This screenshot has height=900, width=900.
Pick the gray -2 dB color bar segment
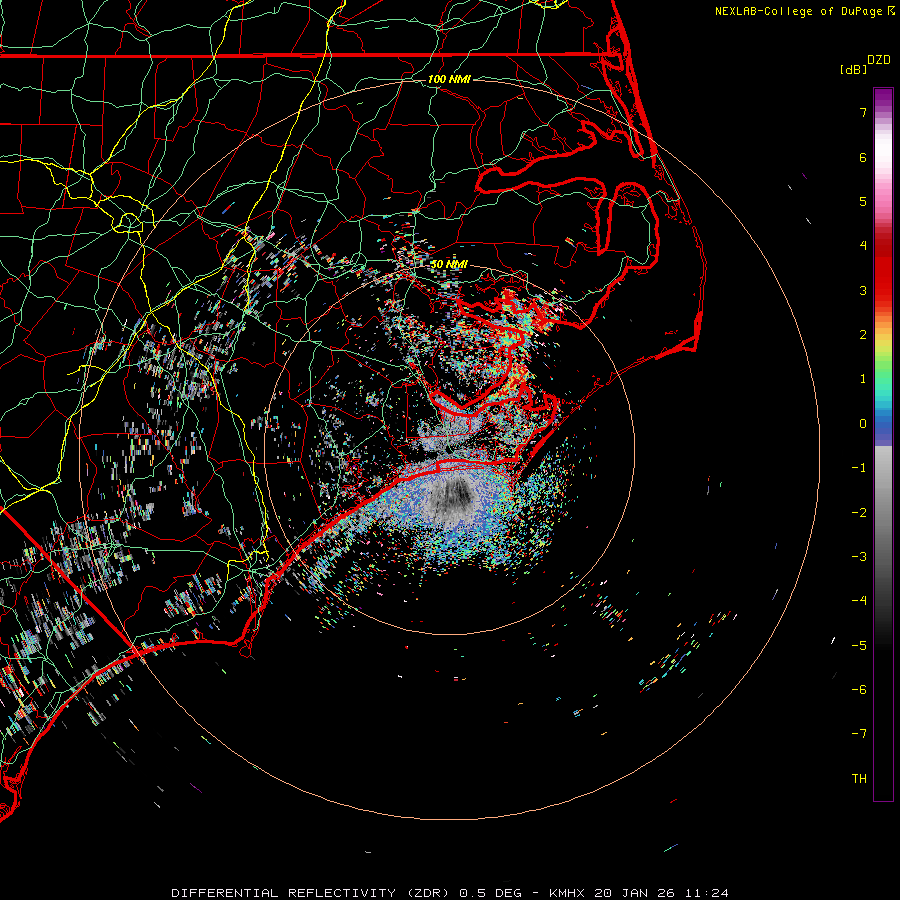tap(883, 513)
